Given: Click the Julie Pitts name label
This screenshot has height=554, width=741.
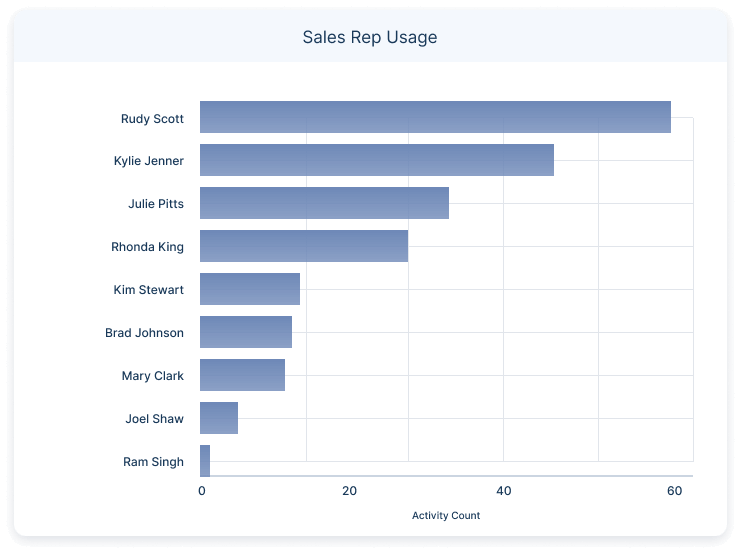Looking at the screenshot, I should click(x=156, y=204).
